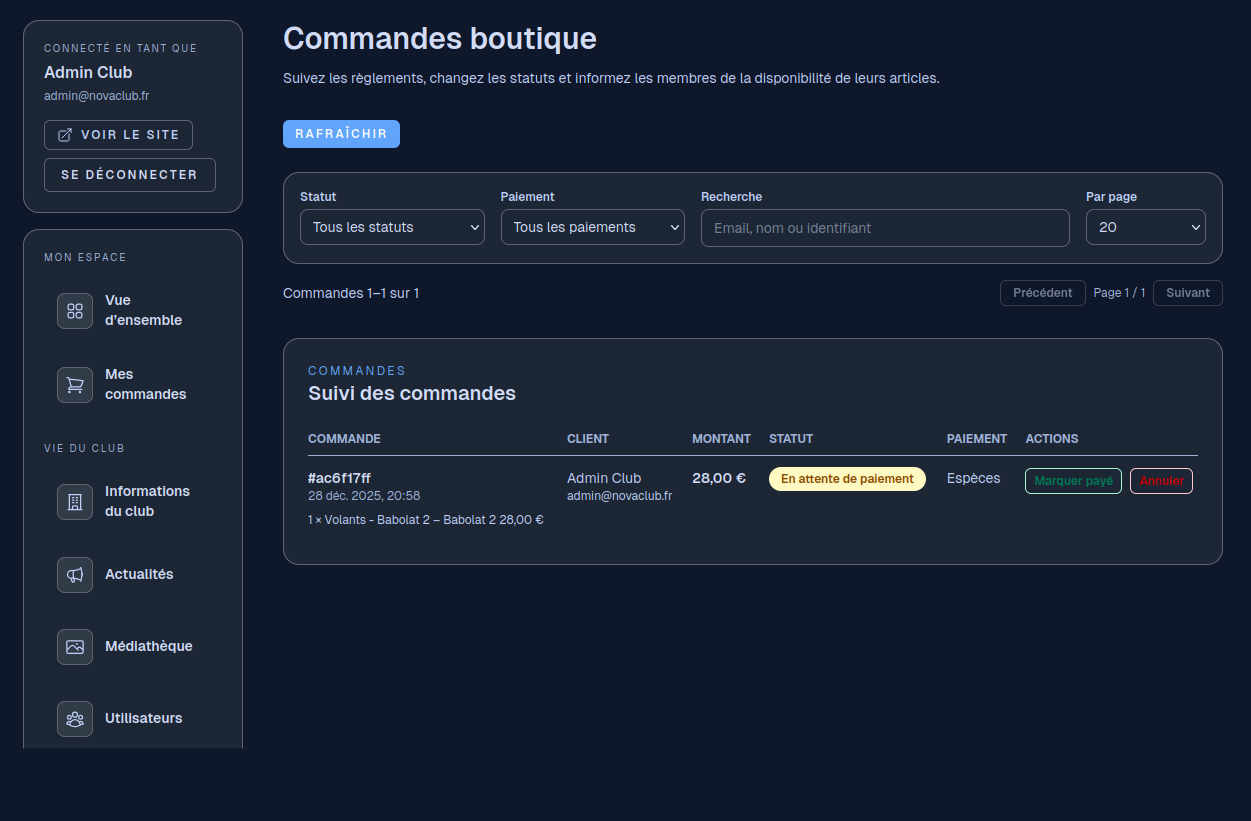1251x821 pixels.
Task: Open the Statut filter dropdown
Action: tap(392, 227)
